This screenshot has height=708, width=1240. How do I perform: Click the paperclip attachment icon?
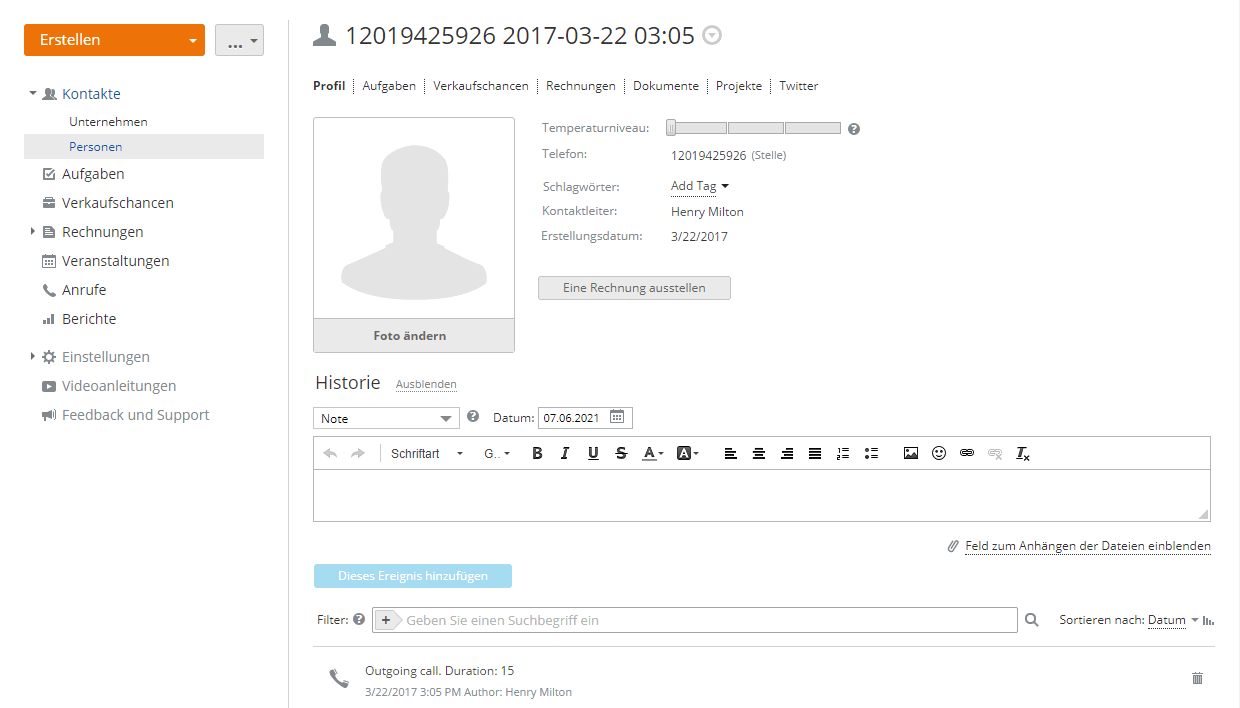coord(953,547)
